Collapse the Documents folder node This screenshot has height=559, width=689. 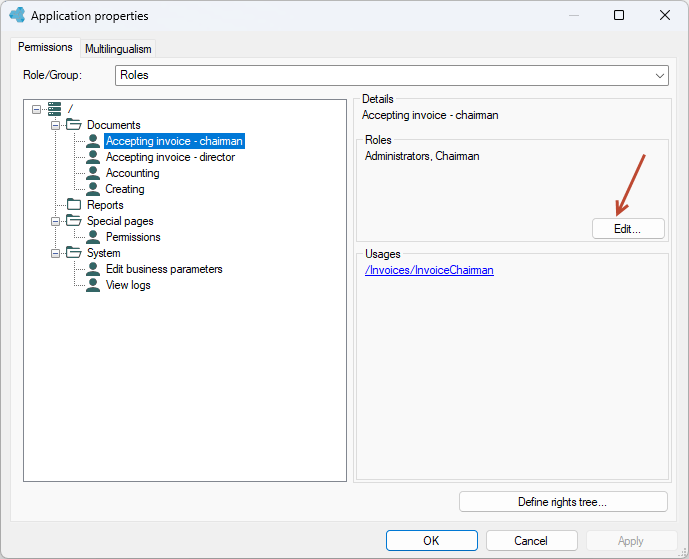coord(55,125)
